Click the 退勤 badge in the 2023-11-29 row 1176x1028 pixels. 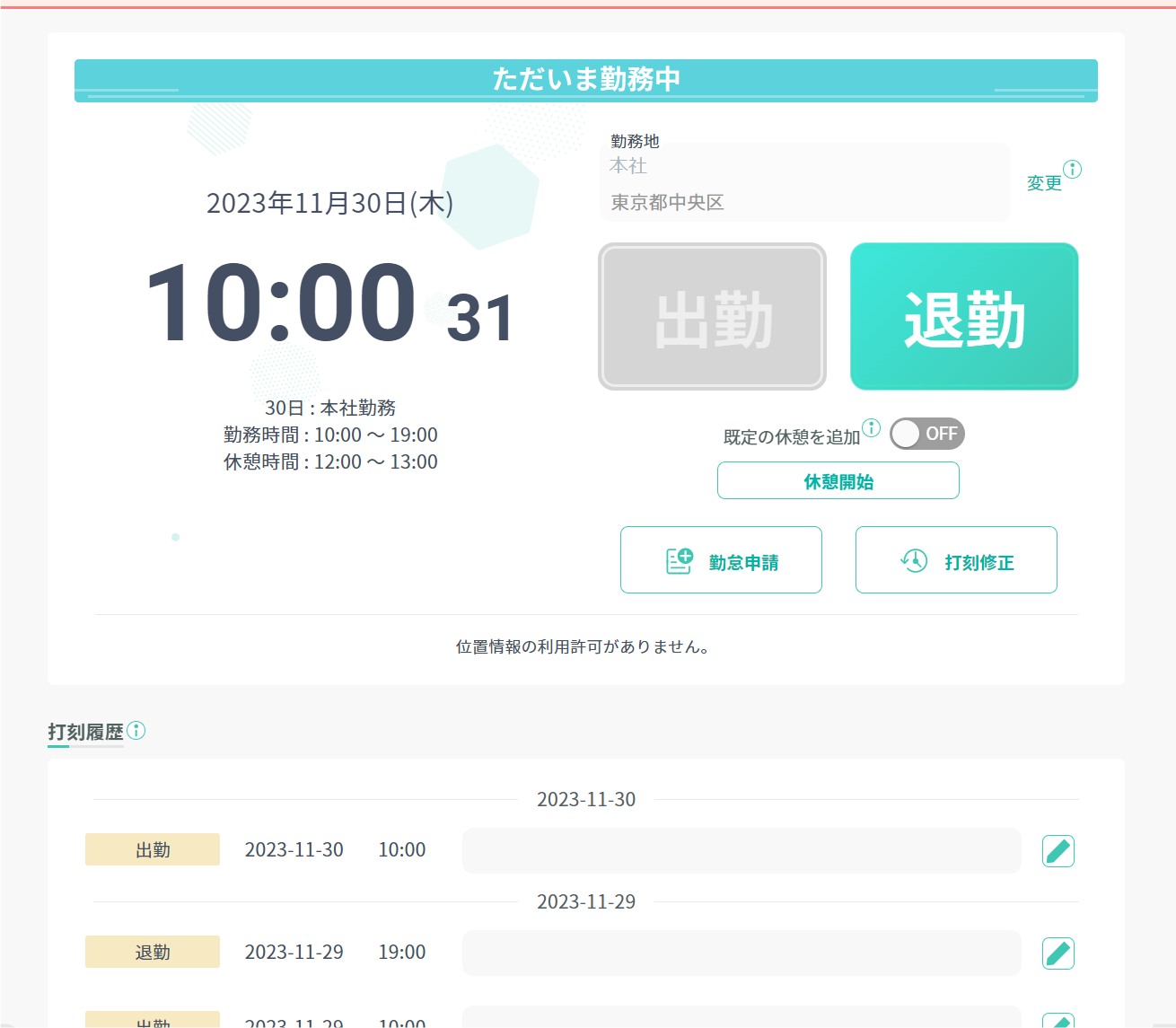pos(153,952)
